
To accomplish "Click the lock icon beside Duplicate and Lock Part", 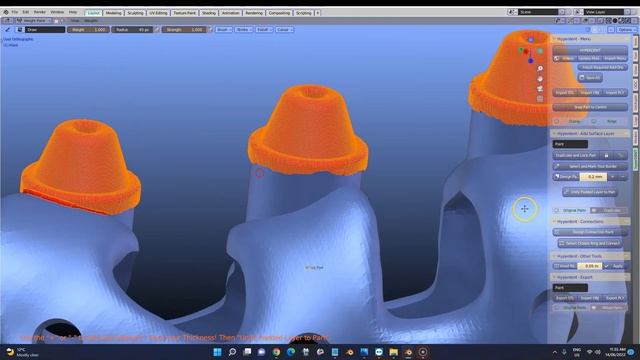I will [607, 156].
